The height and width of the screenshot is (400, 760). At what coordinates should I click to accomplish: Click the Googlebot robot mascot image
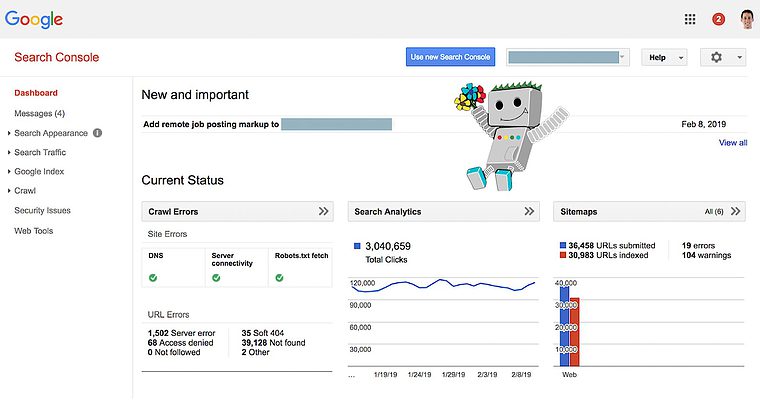click(x=509, y=135)
